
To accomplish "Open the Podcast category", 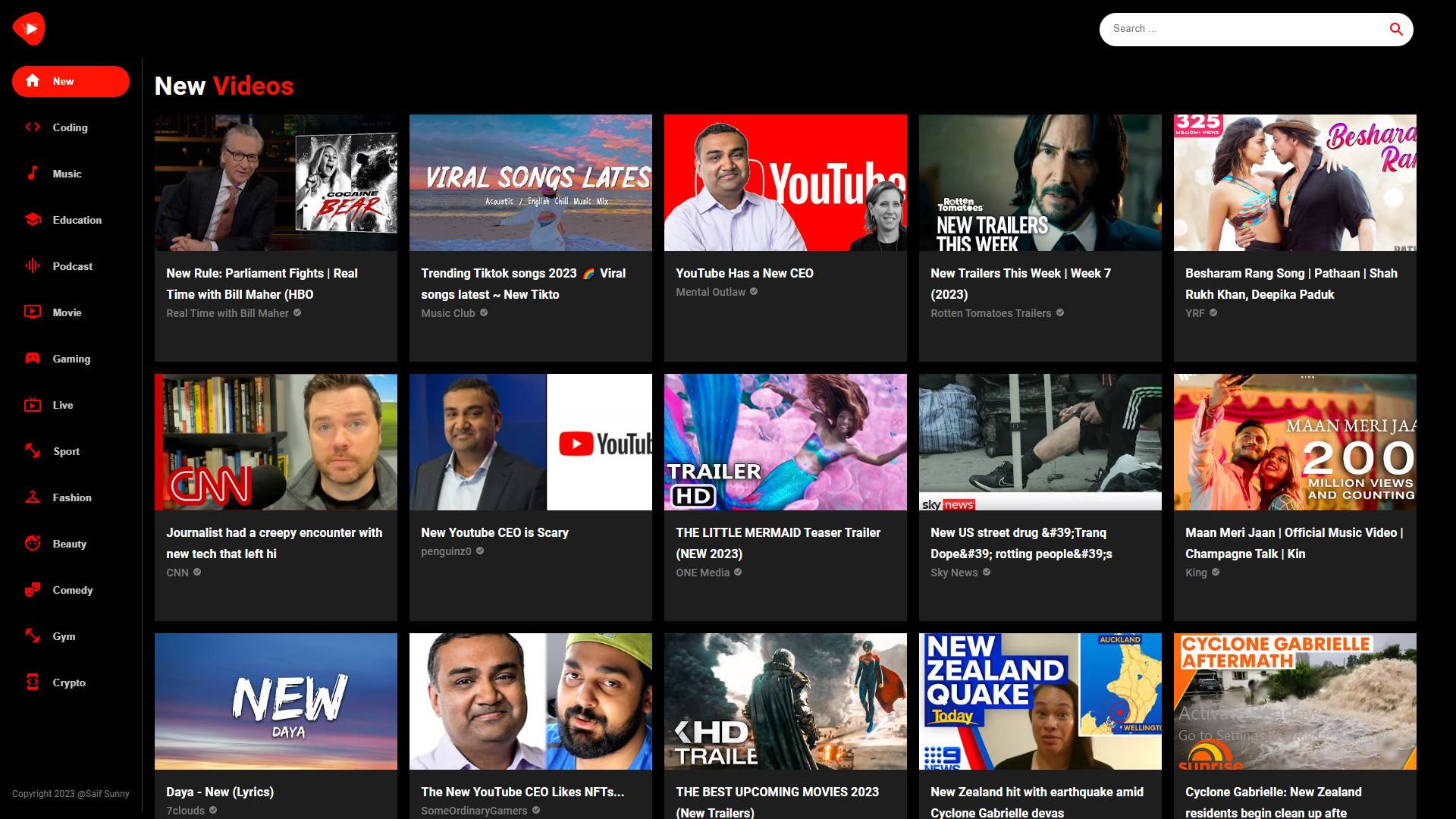I will coord(72,266).
